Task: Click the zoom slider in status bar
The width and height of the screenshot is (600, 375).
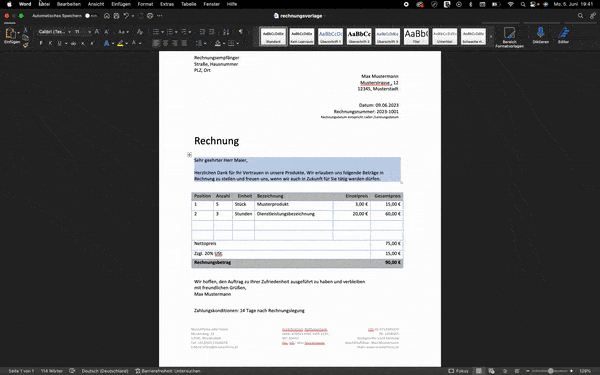Action: (551, 371)
